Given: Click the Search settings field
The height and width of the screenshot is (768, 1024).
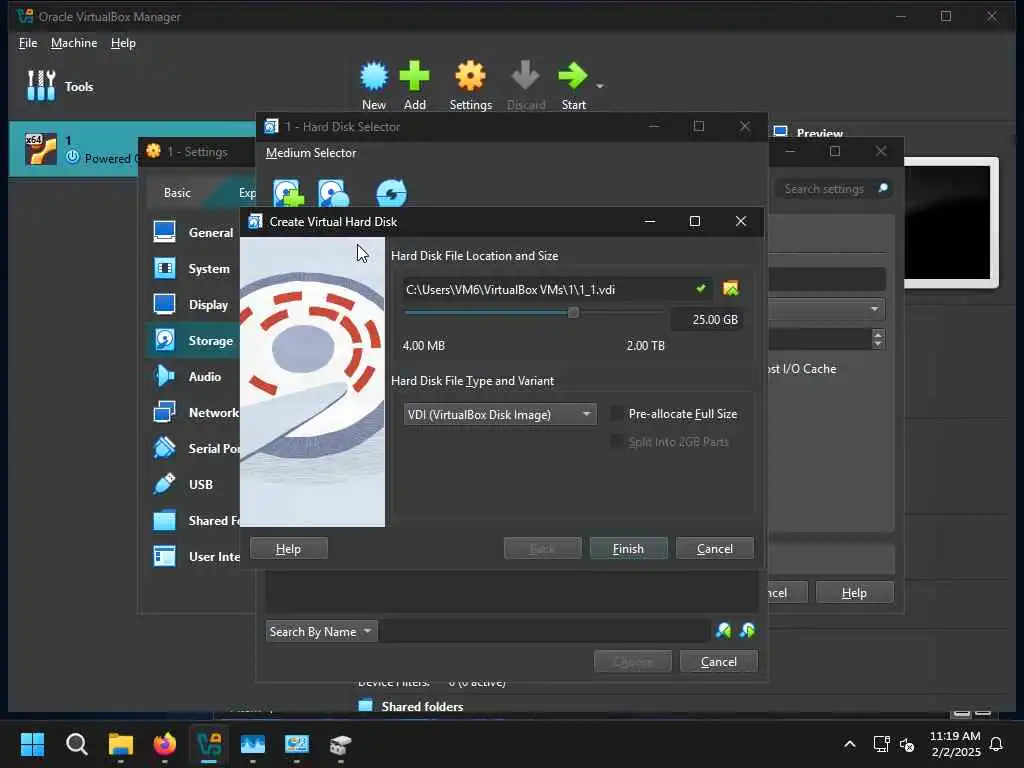Looking at the screenshot, I should [824, 189].
